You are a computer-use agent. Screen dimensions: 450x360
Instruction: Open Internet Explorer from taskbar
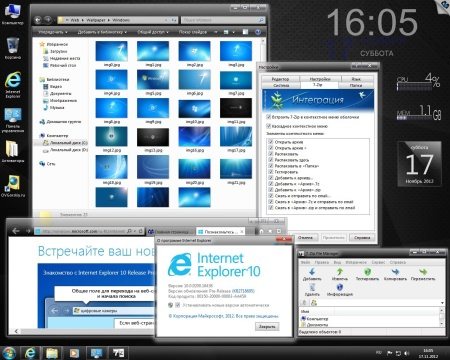click(30, 353)
